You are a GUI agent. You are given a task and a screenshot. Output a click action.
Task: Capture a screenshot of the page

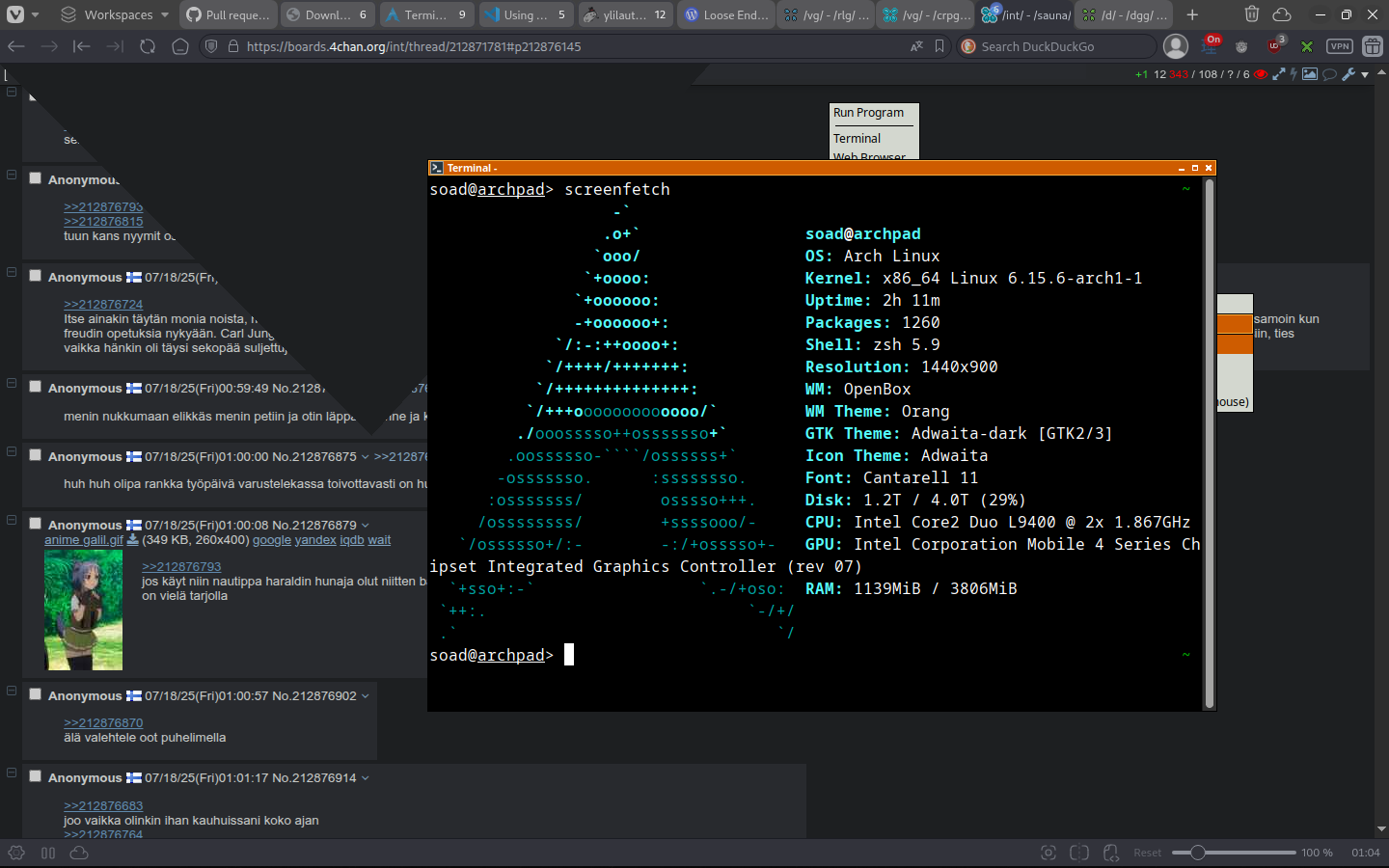coord(1049,853)
